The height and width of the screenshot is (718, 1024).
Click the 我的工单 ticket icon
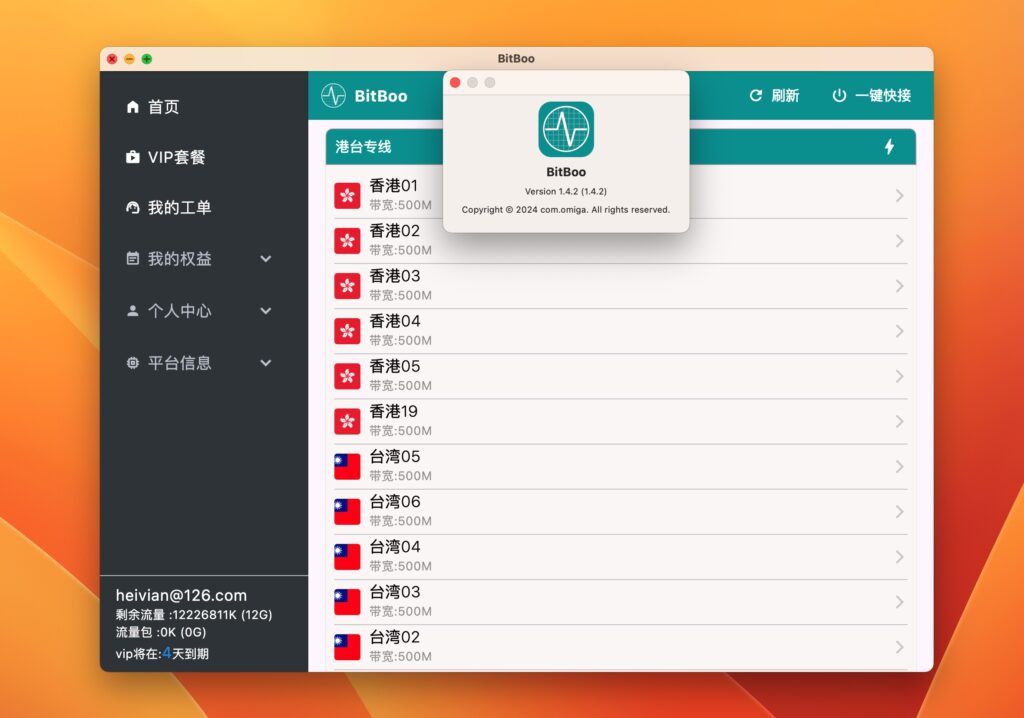tap(133, 208)
